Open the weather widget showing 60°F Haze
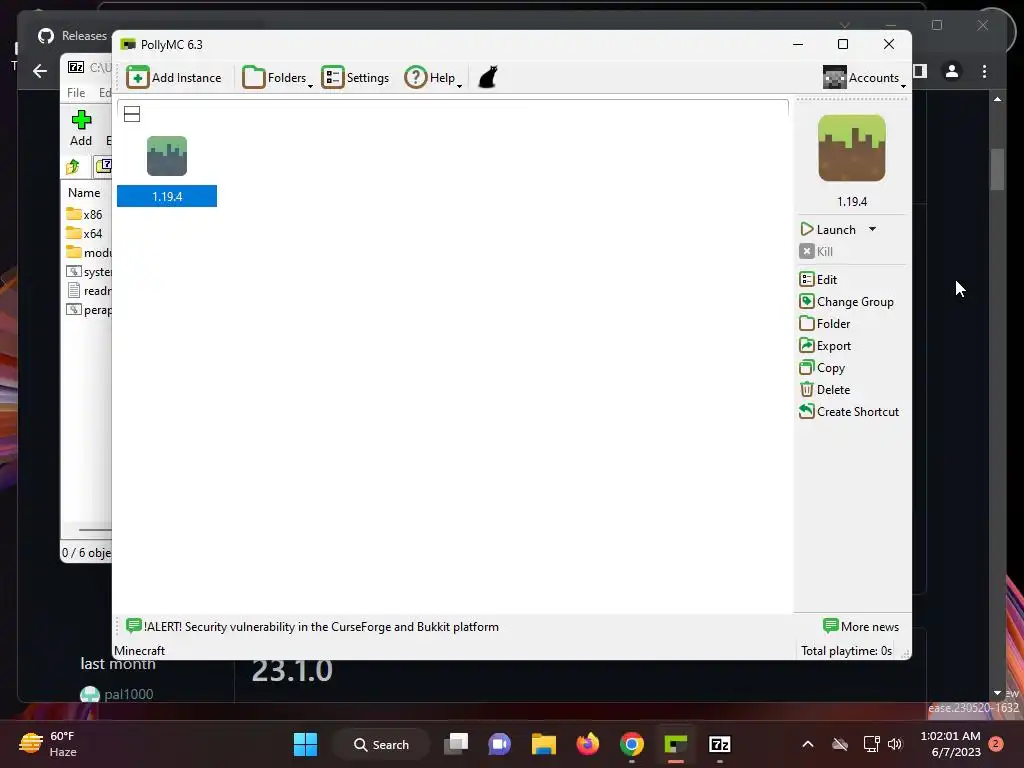 click(48, 744)
